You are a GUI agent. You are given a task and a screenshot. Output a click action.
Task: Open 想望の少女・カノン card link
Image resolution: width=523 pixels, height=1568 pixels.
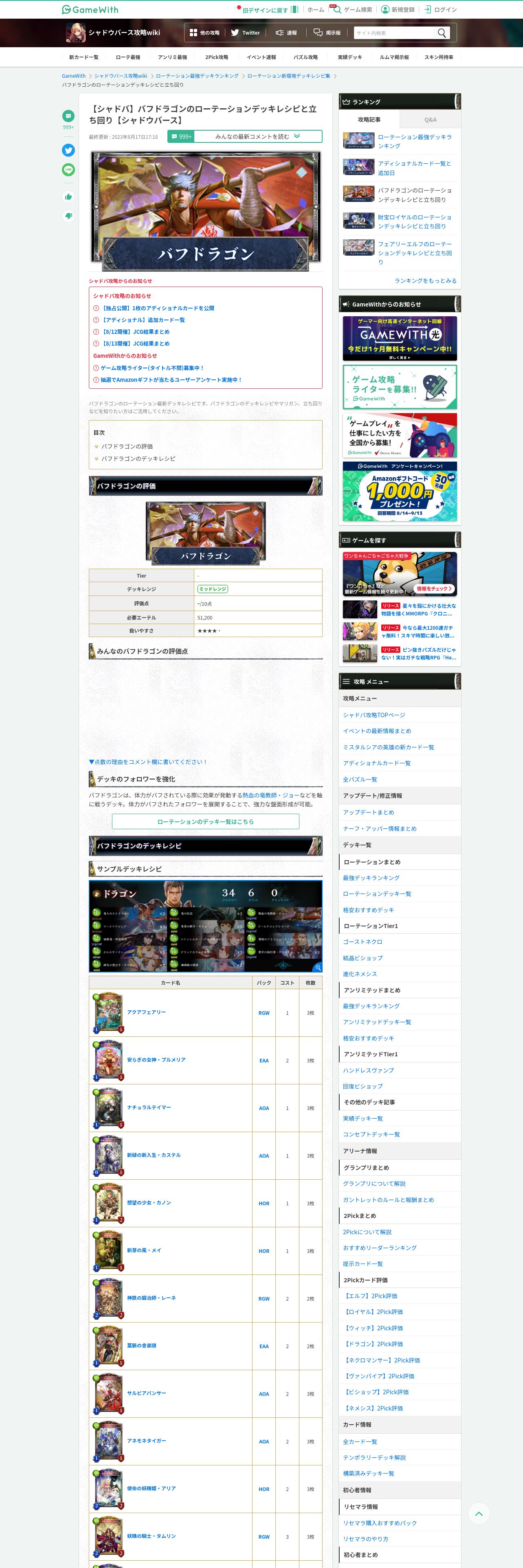pyautogui.click(x=149, y=1202)
